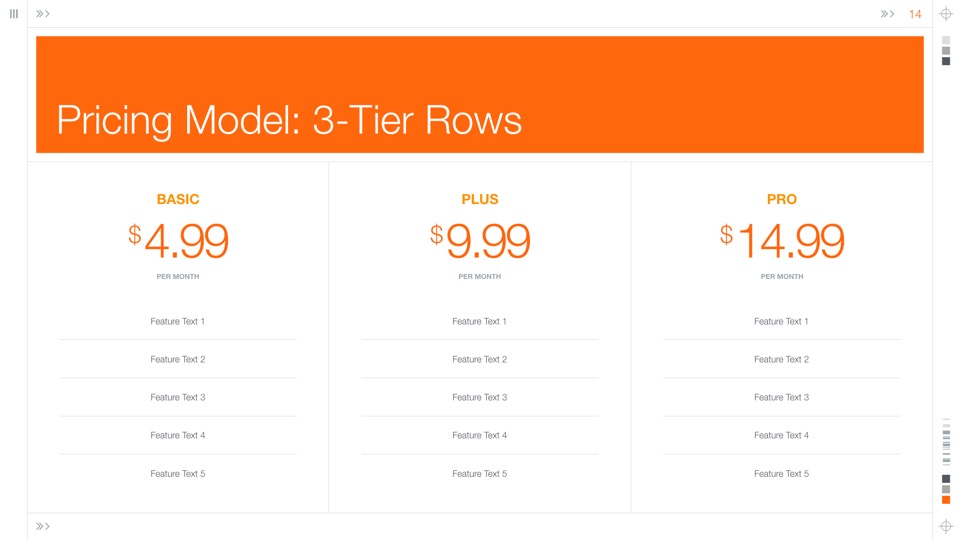The image size is (960, 540).
Task: Click the three vertical bars icon top-left
Action: (x=14, y=14)
